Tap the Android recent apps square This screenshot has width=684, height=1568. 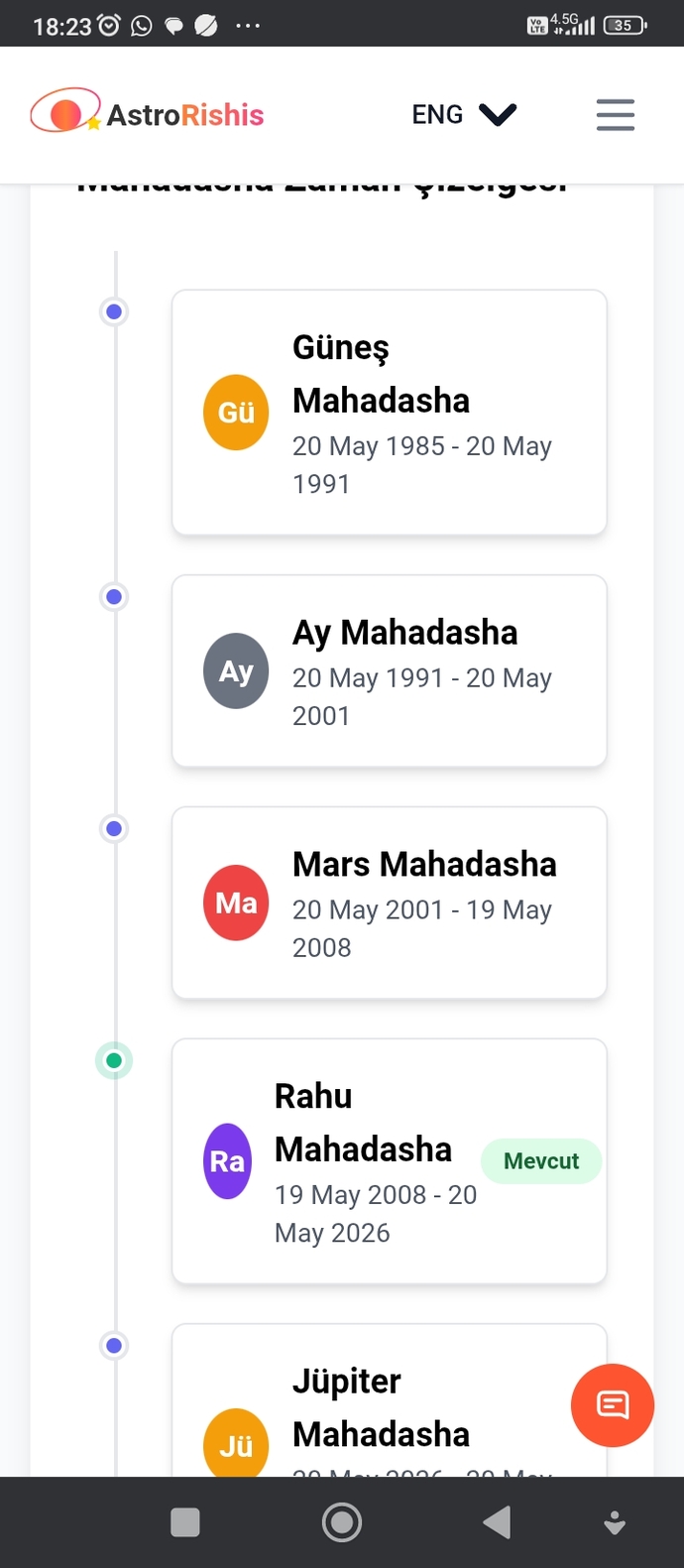[185, 1521]
